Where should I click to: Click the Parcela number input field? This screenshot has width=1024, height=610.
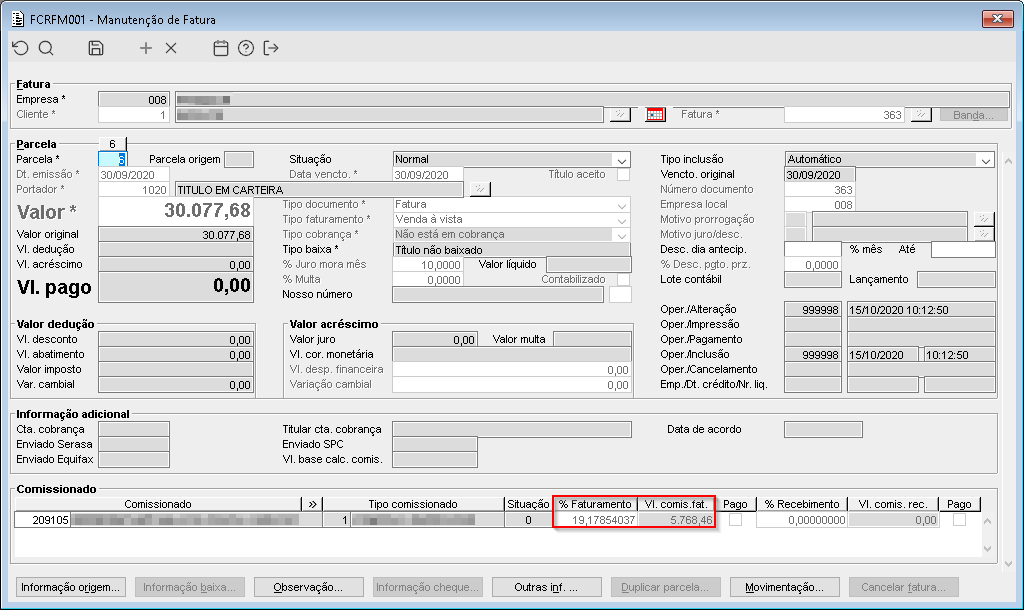[112, 159]
